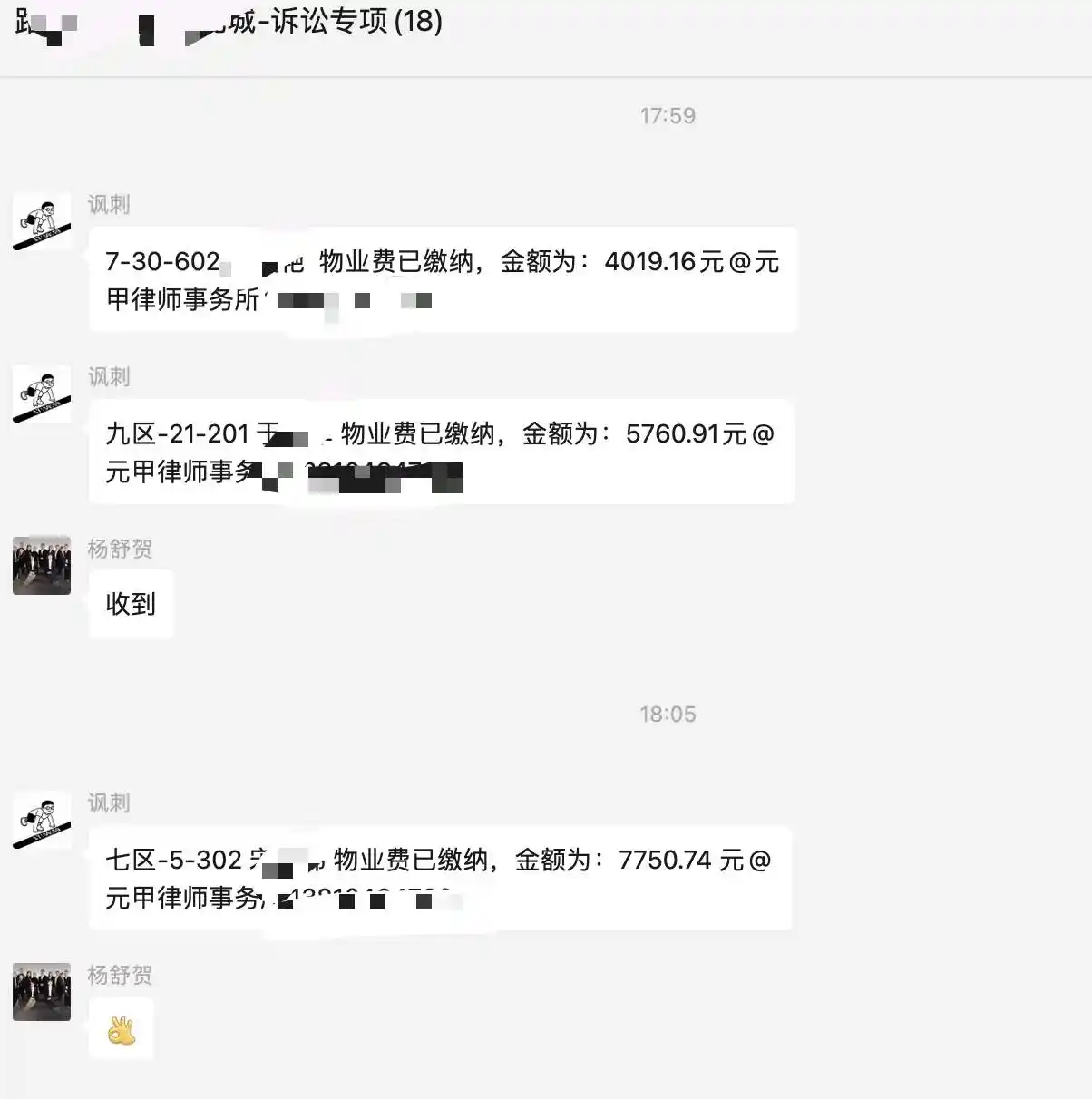Click sender name 讽刺 above 5760.91元 message
Screen dimensions: 1092x1099
point(109,376)
